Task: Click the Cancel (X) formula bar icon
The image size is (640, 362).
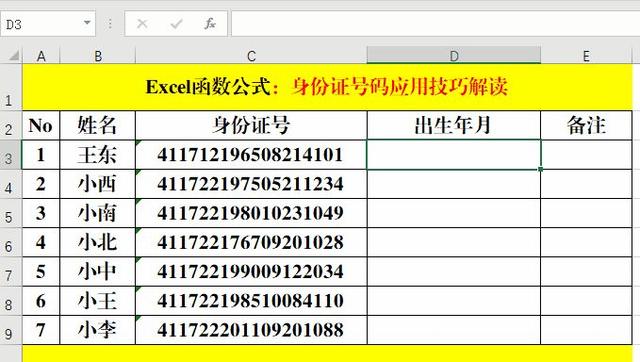Action: pyautogui.click(x=142, y=24)
